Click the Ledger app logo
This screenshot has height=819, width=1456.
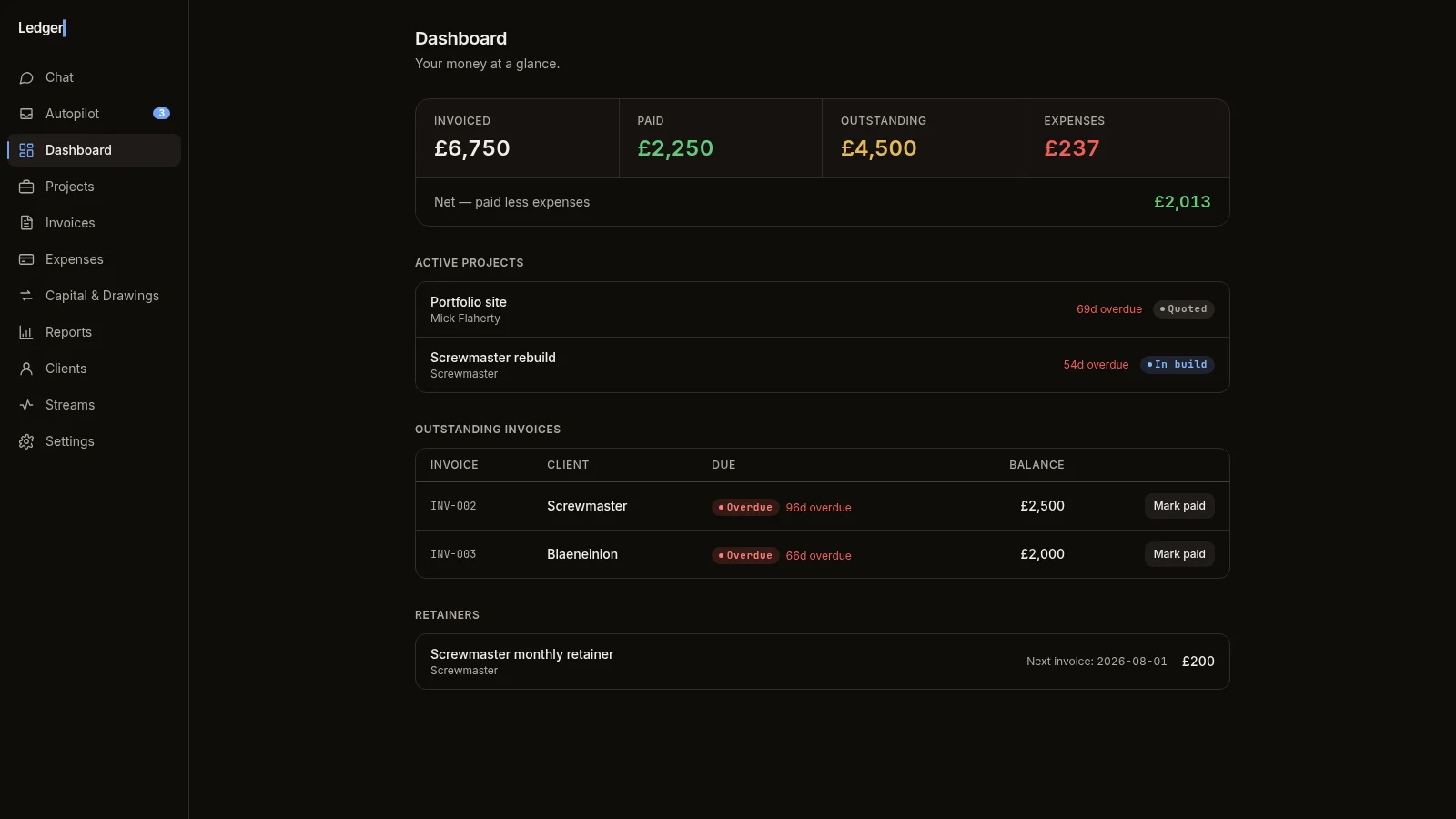click(41, 28)
